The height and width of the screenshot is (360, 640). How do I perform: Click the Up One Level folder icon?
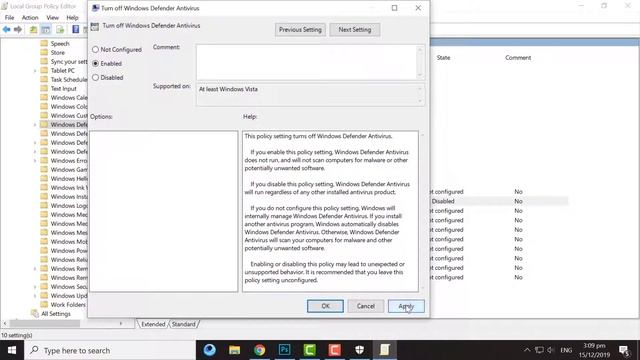[33, 29]
